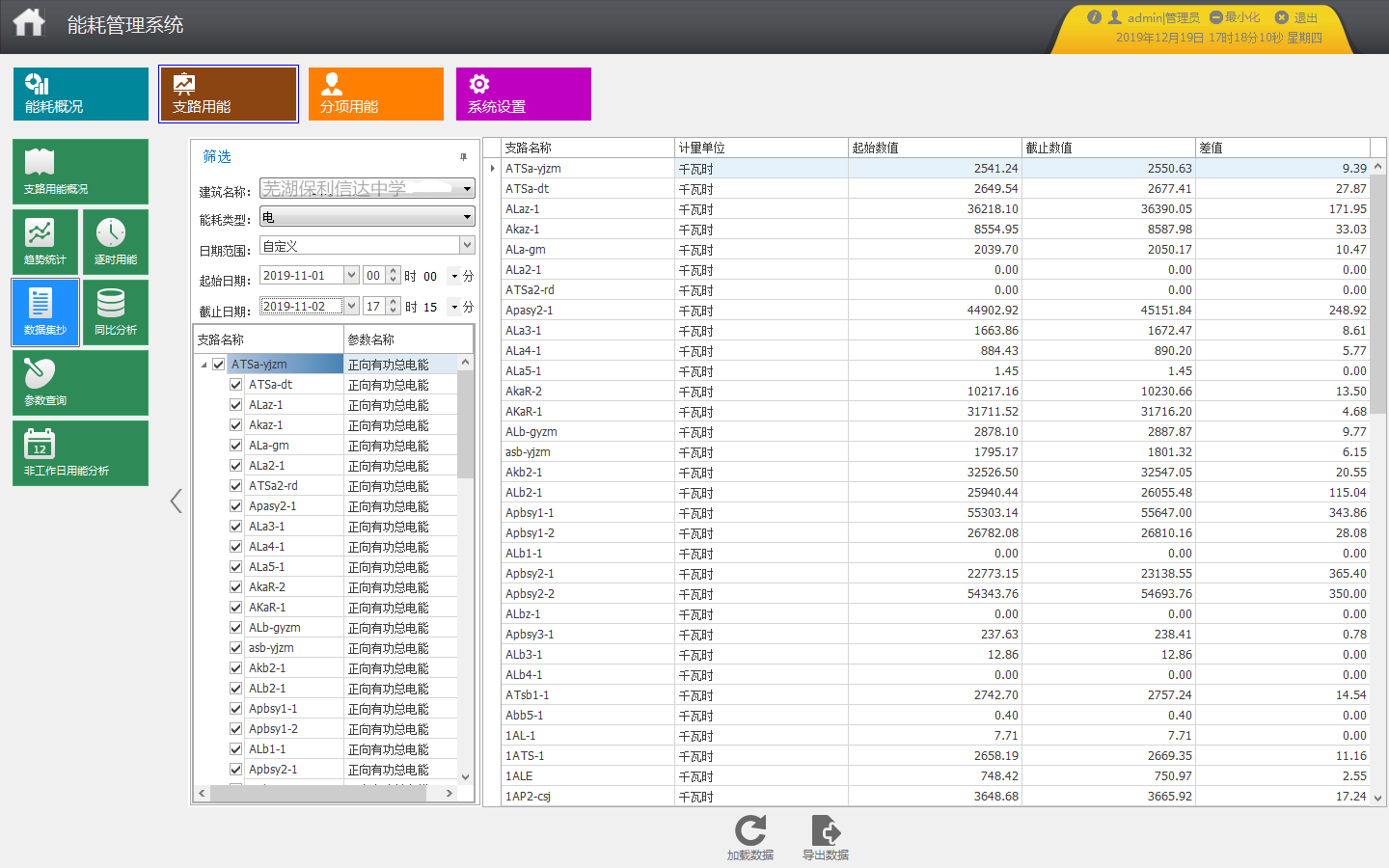Collapse the ATSa-yjzm tree node
Viewport: 1389px width, 868px height.
click(204, 365)
